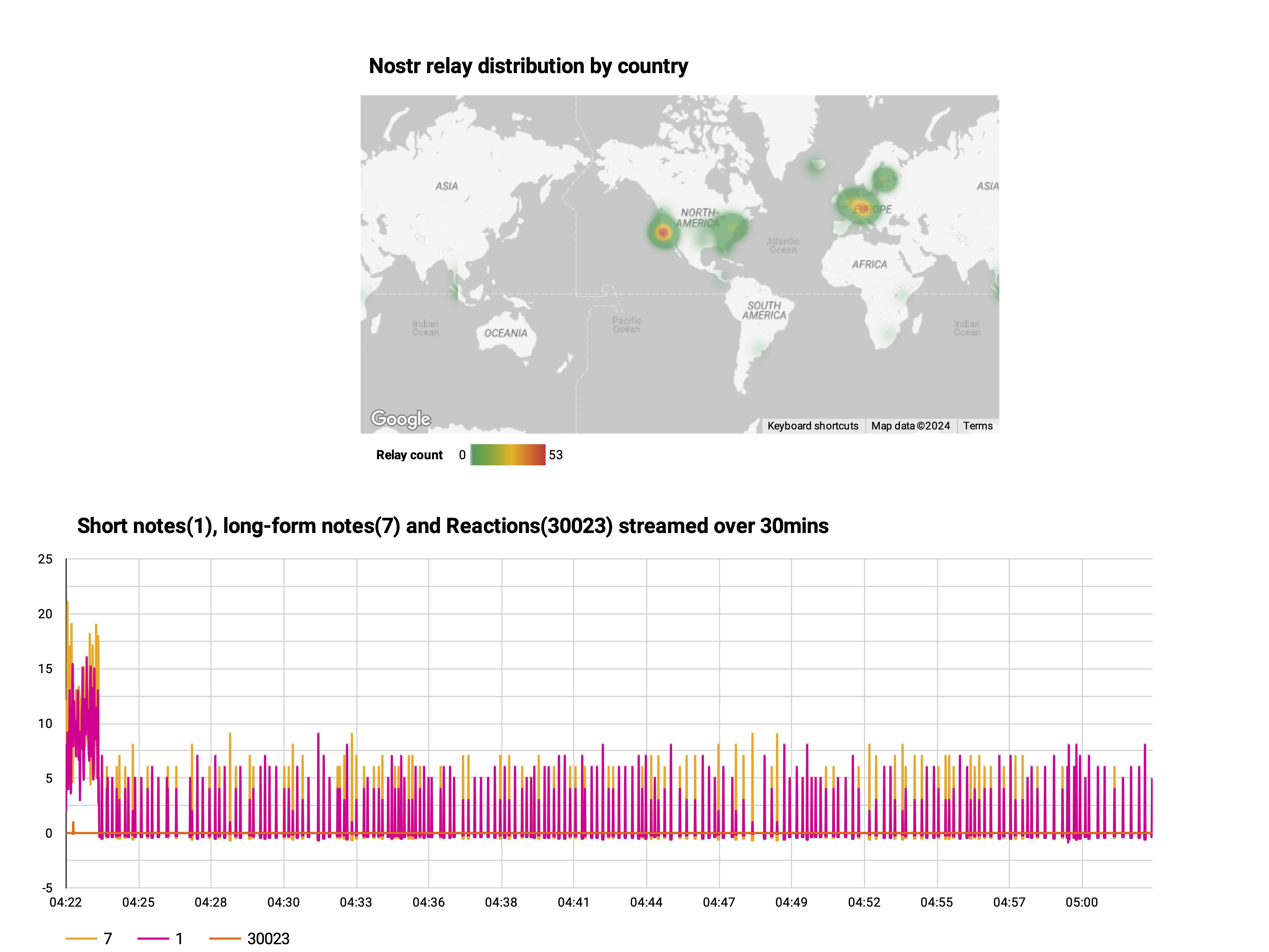
Task: Open the map Keyboard shortcuts link
Action: click(x=812, y=426)
